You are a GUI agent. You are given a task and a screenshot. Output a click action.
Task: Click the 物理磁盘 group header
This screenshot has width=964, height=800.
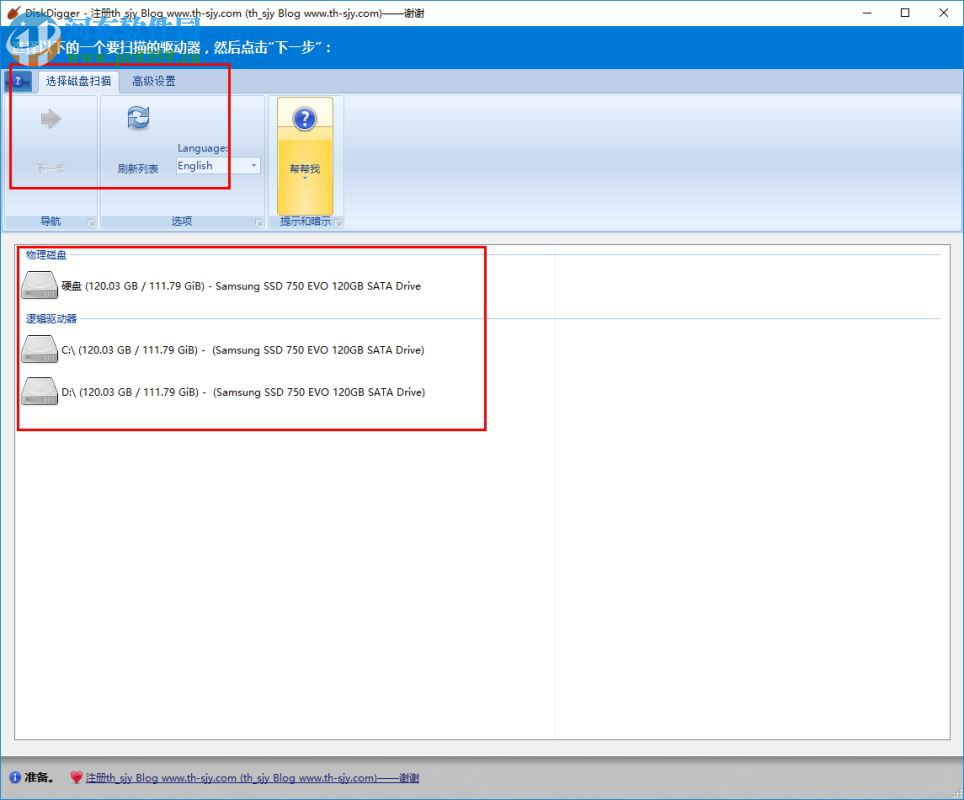click(46, 255)
